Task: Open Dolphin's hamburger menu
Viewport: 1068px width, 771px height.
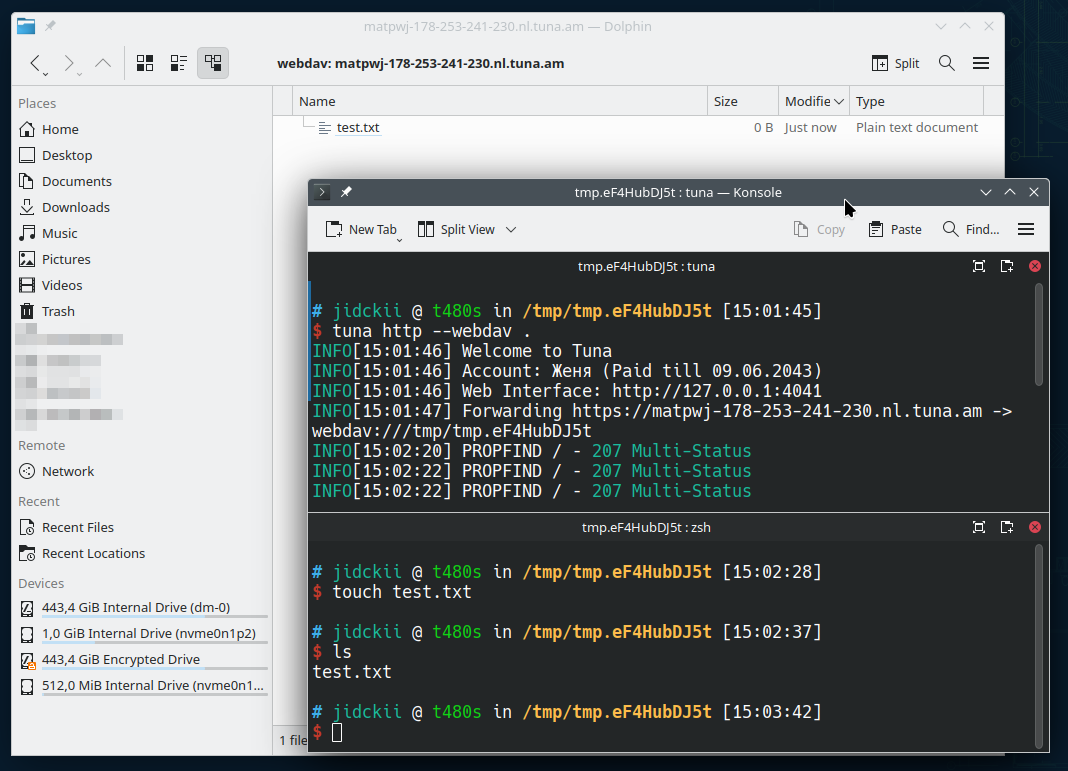Action: (x=981, y=62)
